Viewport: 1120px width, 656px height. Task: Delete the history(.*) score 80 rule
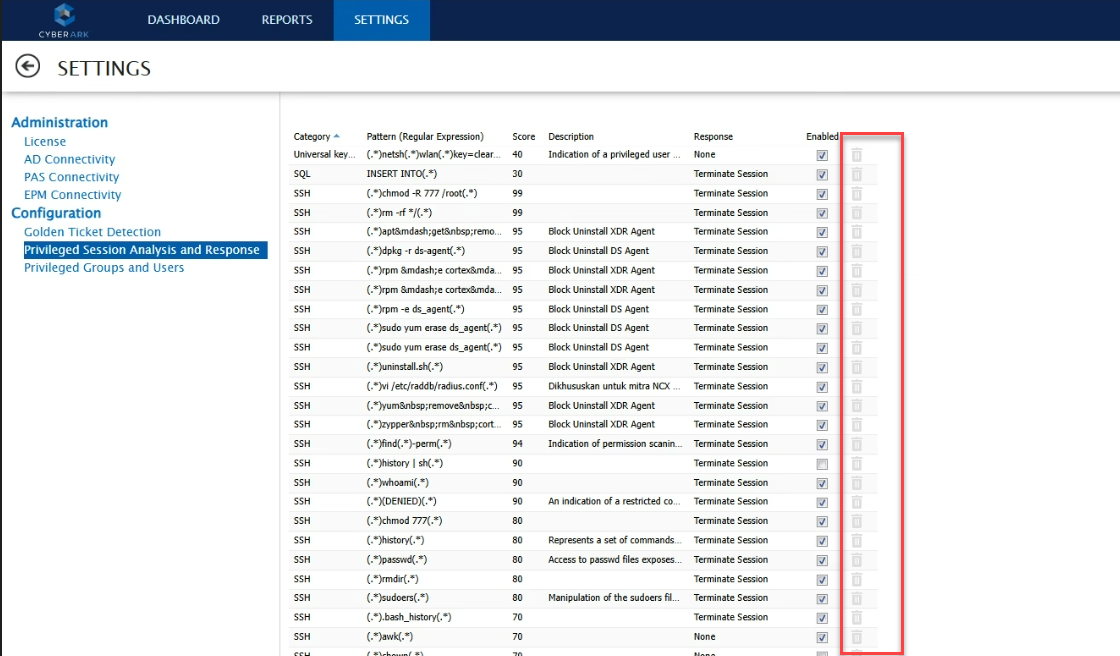(856, 540)
